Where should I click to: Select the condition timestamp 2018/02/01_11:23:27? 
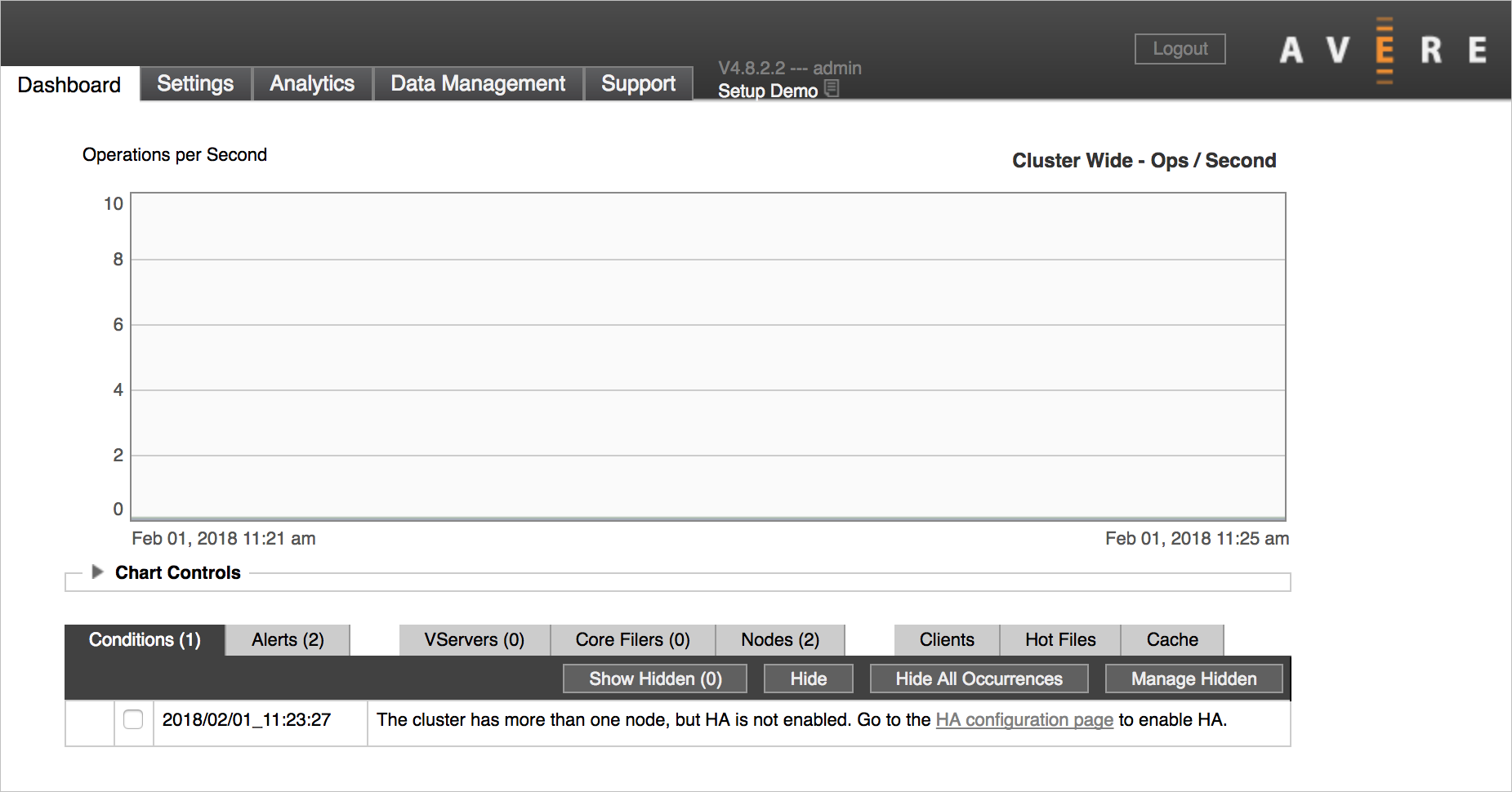[246, 719]
